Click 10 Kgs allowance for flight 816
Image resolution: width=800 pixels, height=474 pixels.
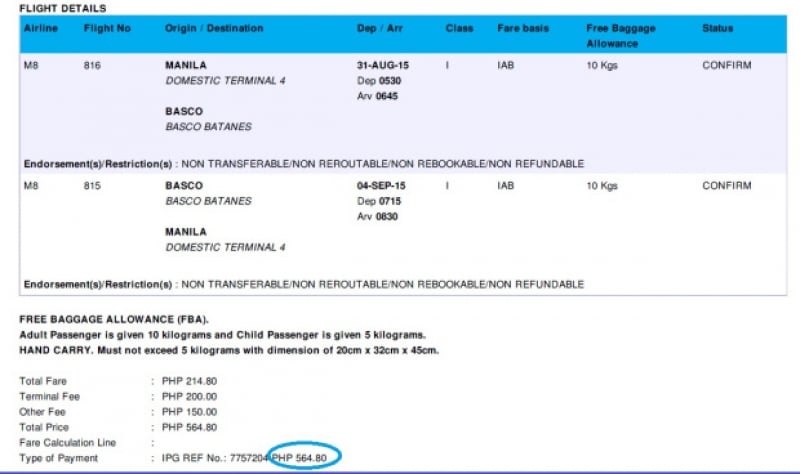[602, 65]
